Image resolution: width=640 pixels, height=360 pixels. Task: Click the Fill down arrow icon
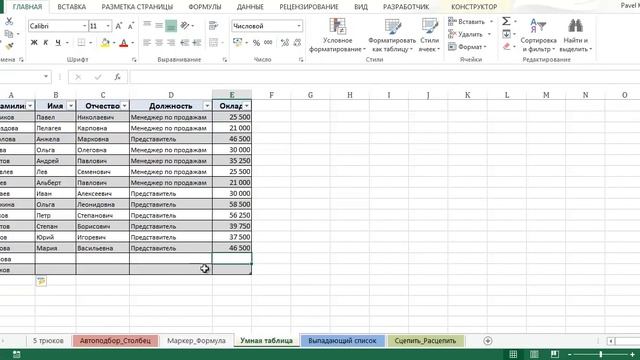[x=506, y=34]
